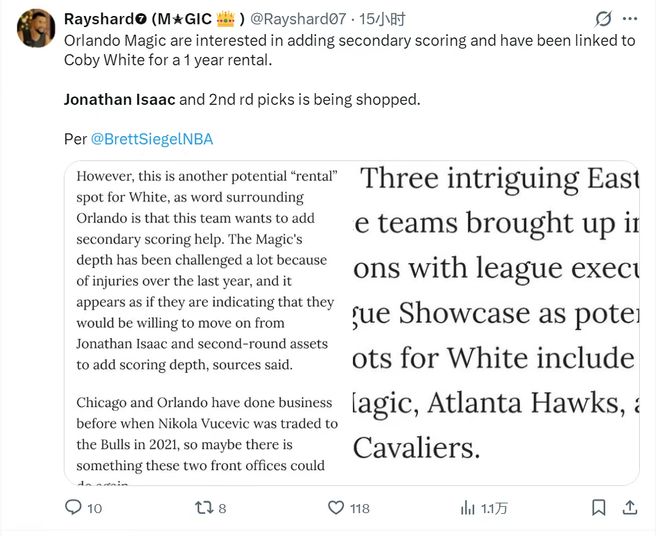Click the repost arrows icon
660x536 pixels.
point(202,508)
